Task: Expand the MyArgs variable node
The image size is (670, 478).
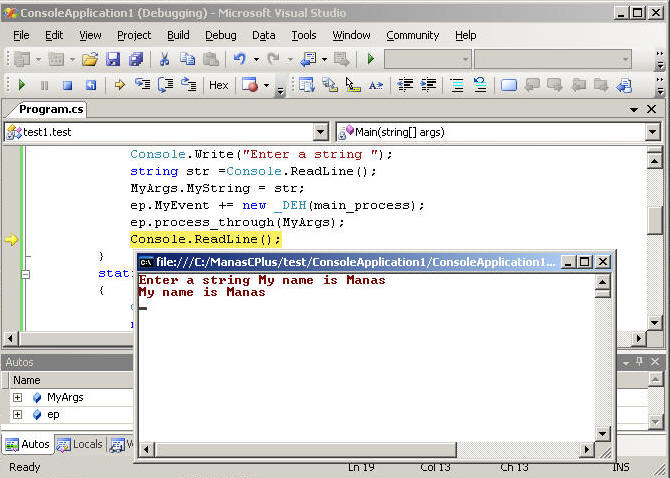Action: pos(17,397)
